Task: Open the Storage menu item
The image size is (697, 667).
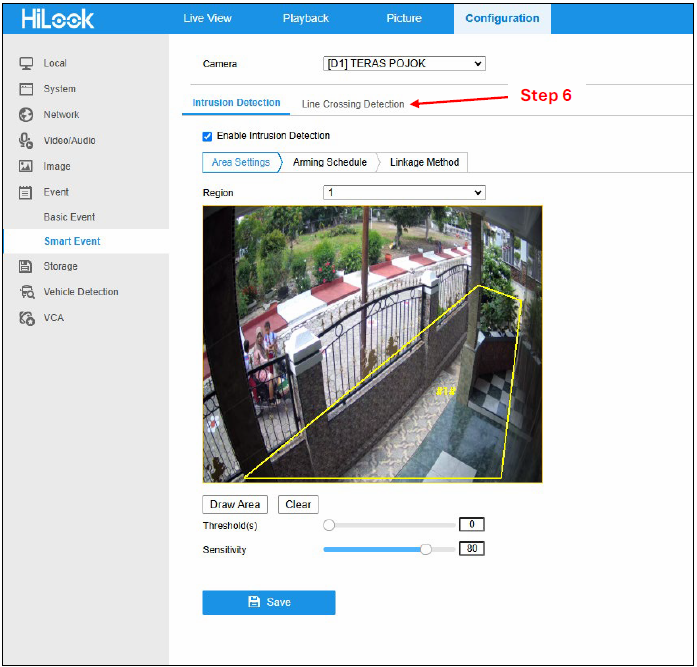Action: pyautogui.click(x=60, y=266)
